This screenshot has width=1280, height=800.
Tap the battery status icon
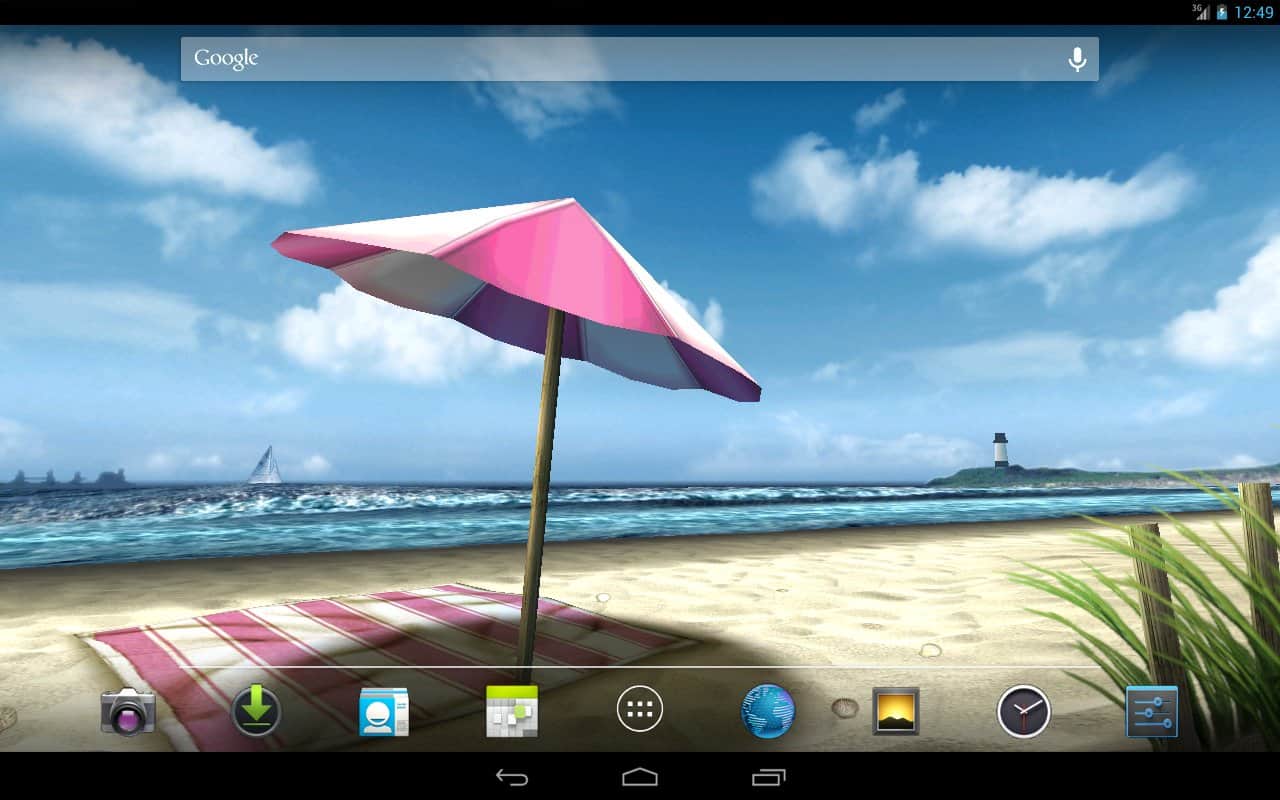1222,12
